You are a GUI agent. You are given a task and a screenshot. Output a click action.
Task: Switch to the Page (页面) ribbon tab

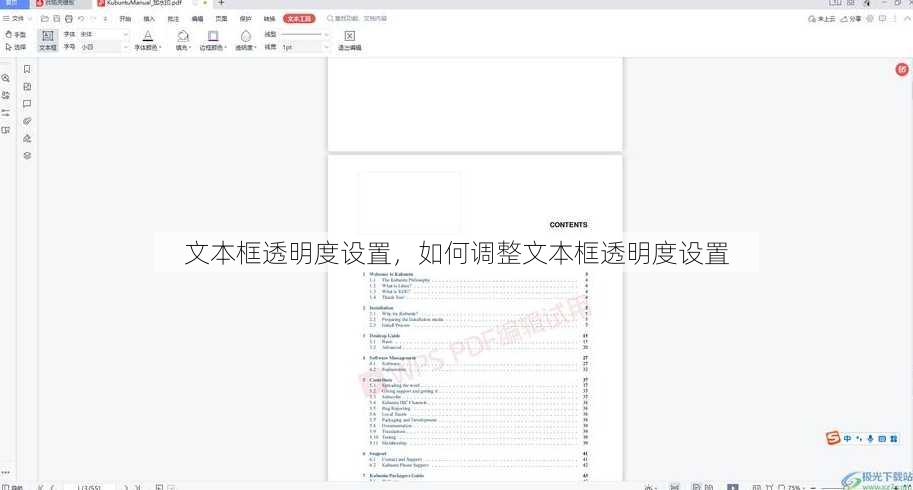tap(221, 19)
